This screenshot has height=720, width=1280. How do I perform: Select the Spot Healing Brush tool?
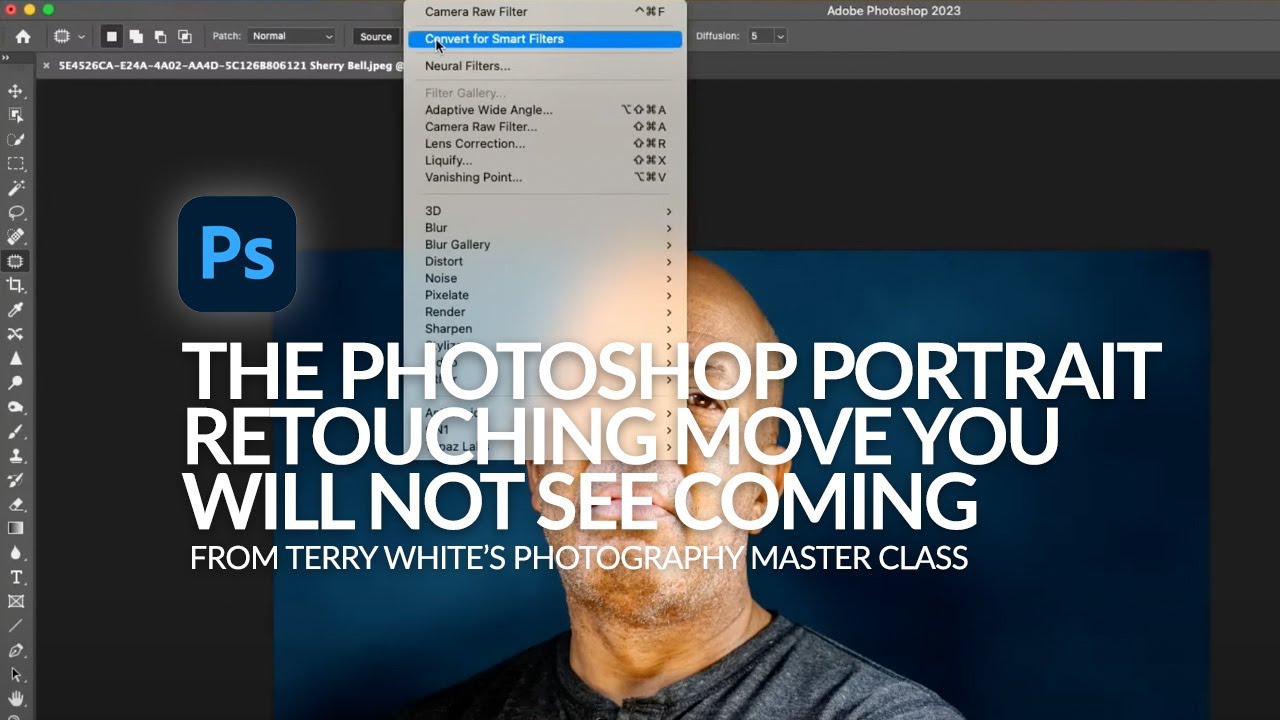(x=16, y=237)
